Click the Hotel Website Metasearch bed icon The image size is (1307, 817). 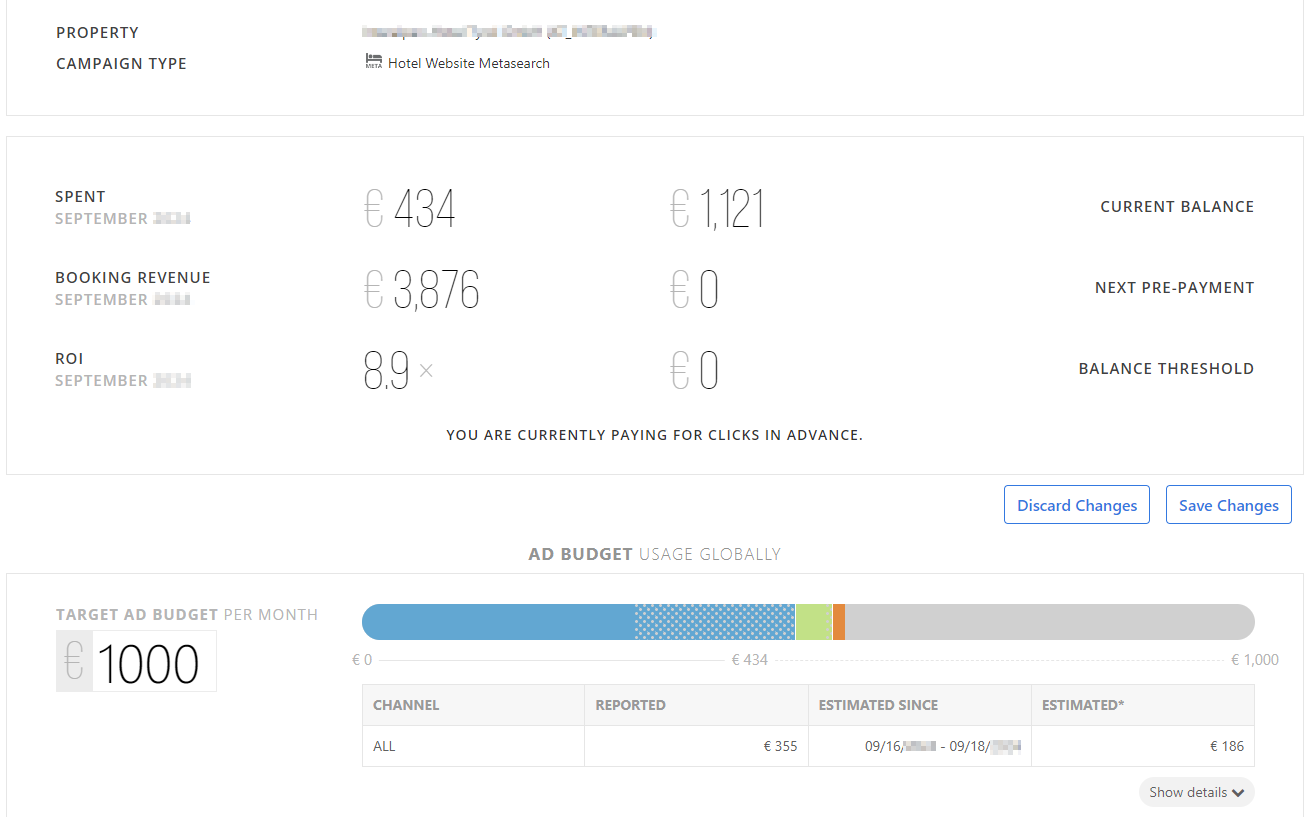tap(374, 62)
